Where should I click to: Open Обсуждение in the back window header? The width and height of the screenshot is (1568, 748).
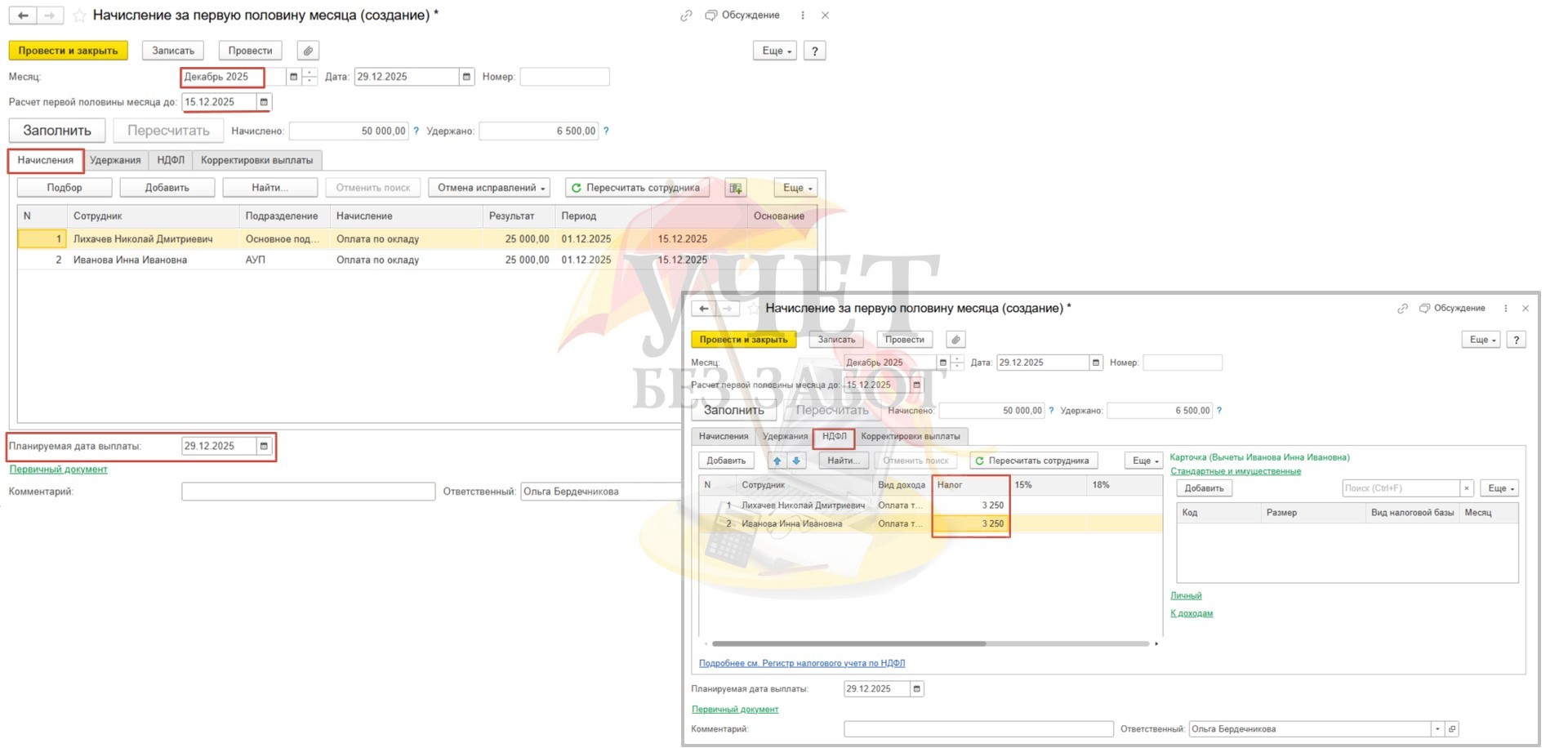742,16
